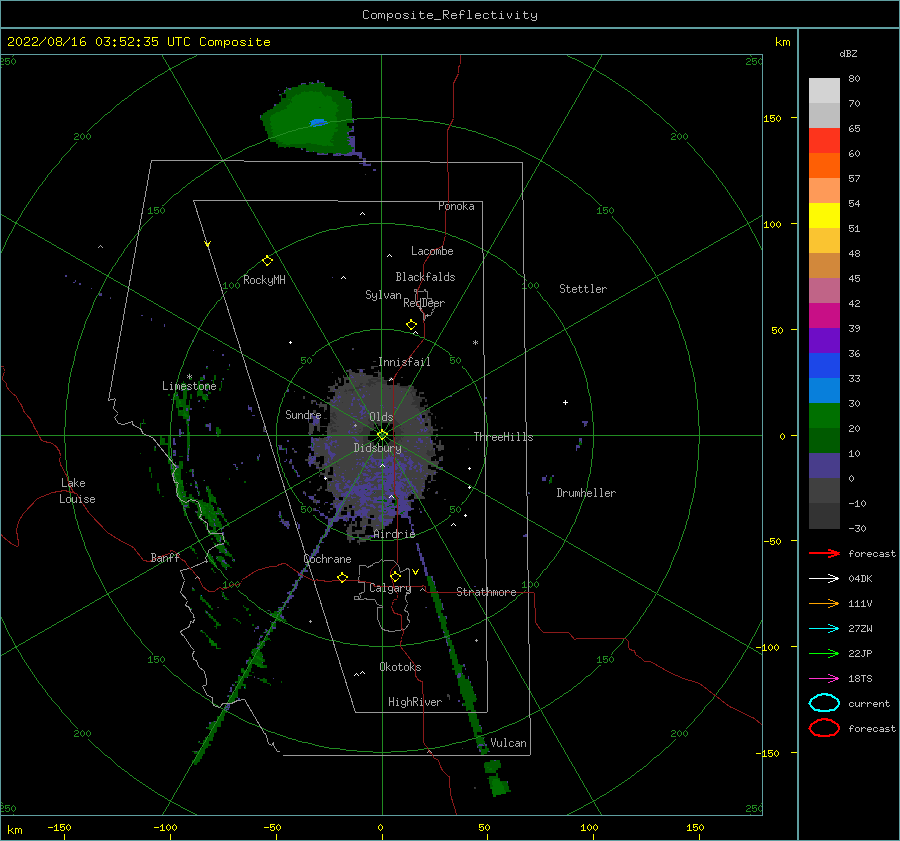The height and width of the screenshot is (841, 900).
Task: Click the white plus marker north of Drumheller
Action: [565, 402]
